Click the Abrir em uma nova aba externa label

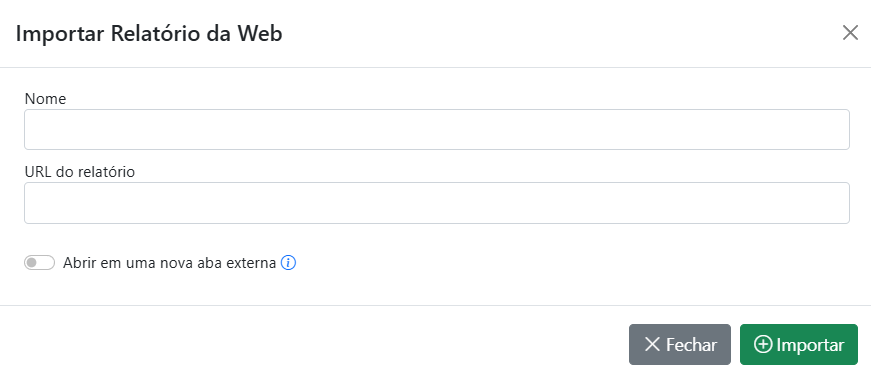pyautogui.click(x=169, y=263)
